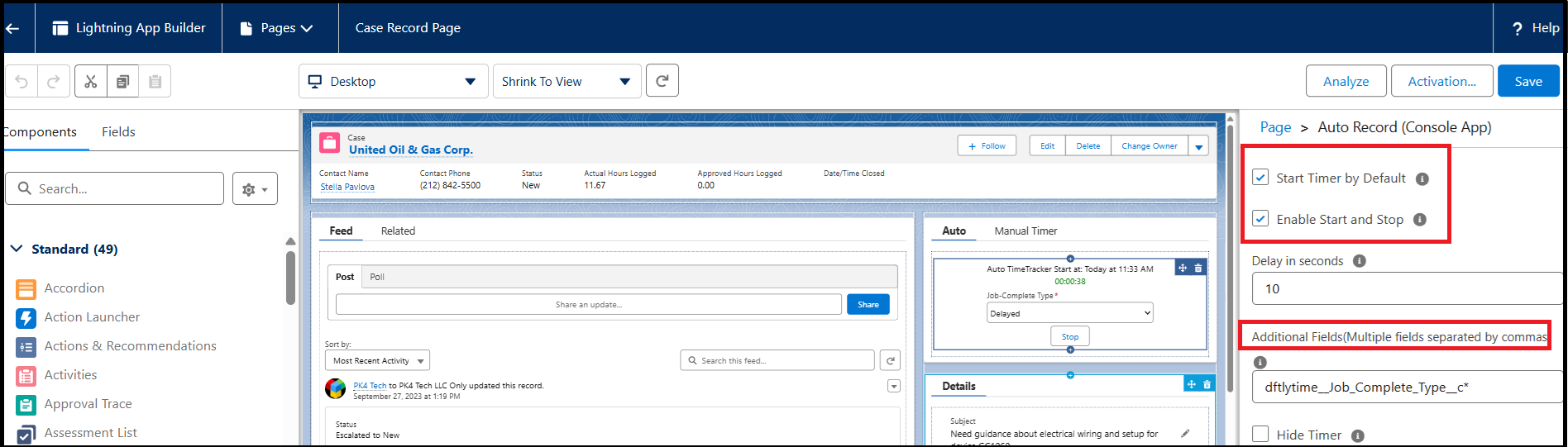Open the Desktop form factor dropdown

click(394, 81)
